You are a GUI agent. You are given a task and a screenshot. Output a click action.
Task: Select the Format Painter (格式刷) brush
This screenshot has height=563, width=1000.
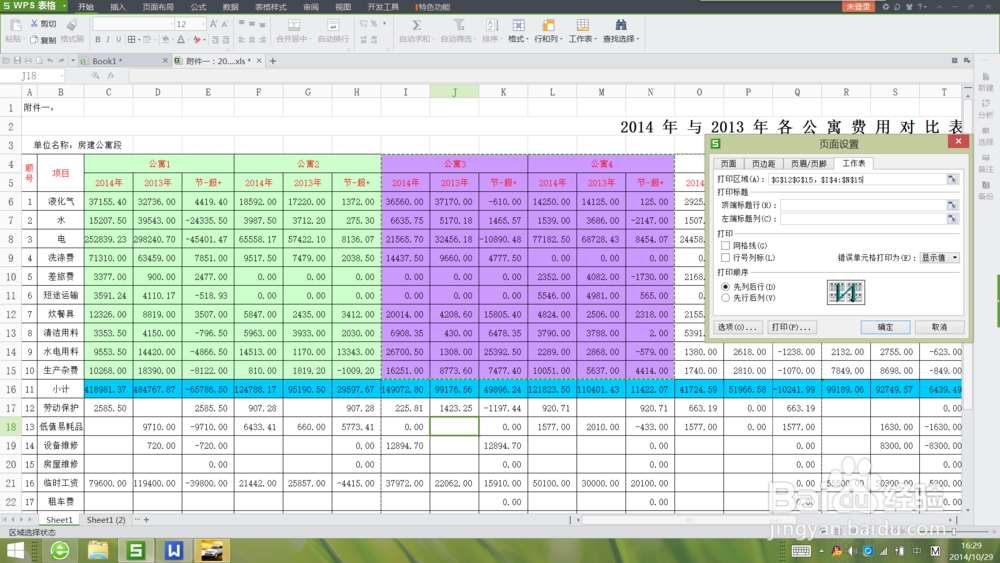pyautogui.click(x=71, y=25)
